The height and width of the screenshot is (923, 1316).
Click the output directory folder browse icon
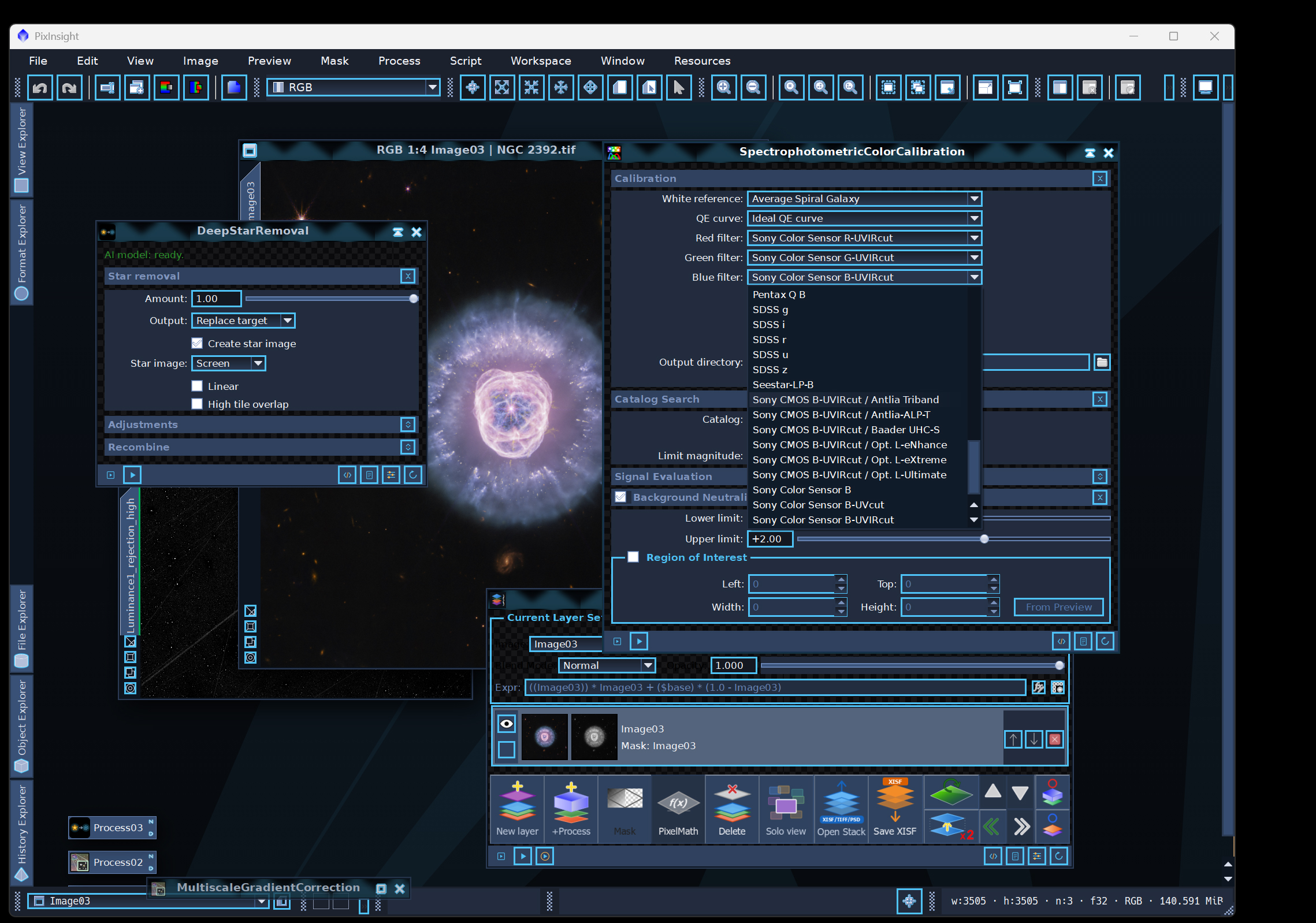coord(1102,362)
